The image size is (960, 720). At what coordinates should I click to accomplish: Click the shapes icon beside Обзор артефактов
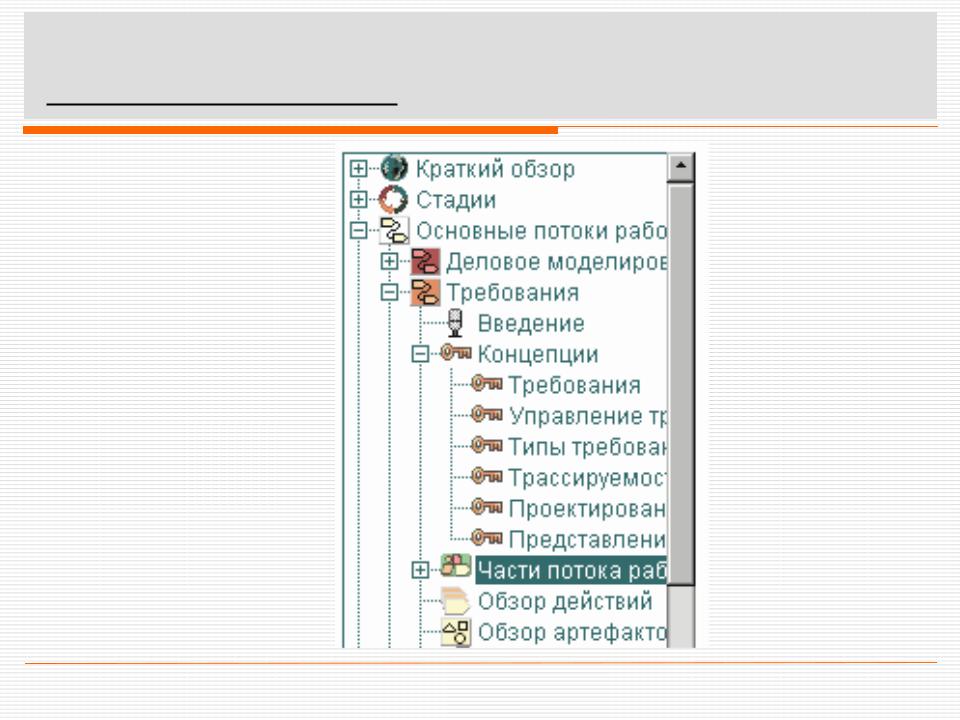pyautogui.click(x=456, y=632)
